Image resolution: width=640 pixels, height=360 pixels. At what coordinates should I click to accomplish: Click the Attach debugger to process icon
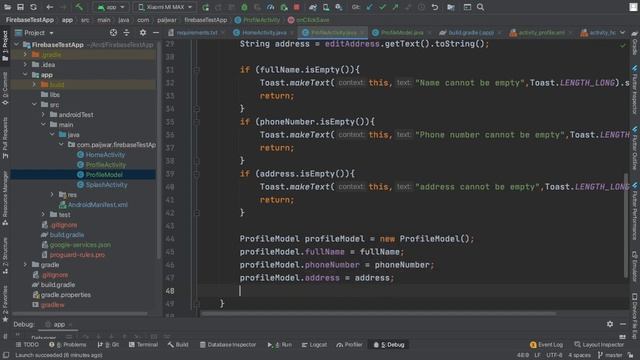284,7
